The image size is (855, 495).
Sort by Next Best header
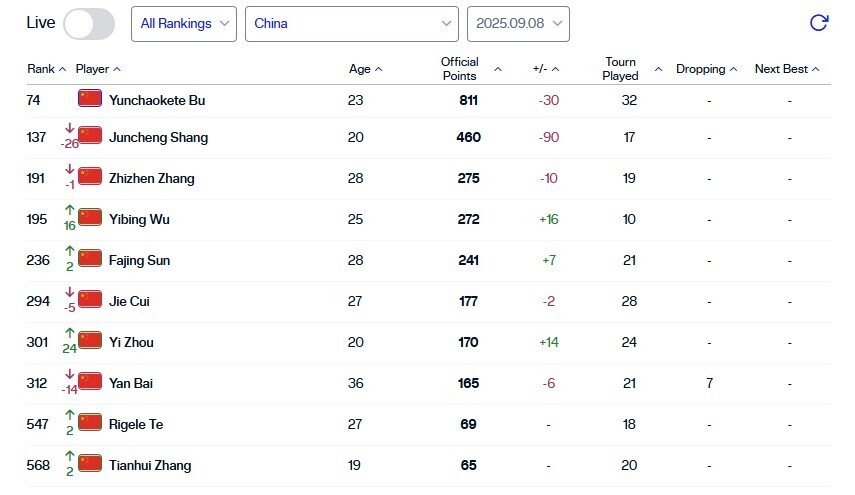click(787, 69)
